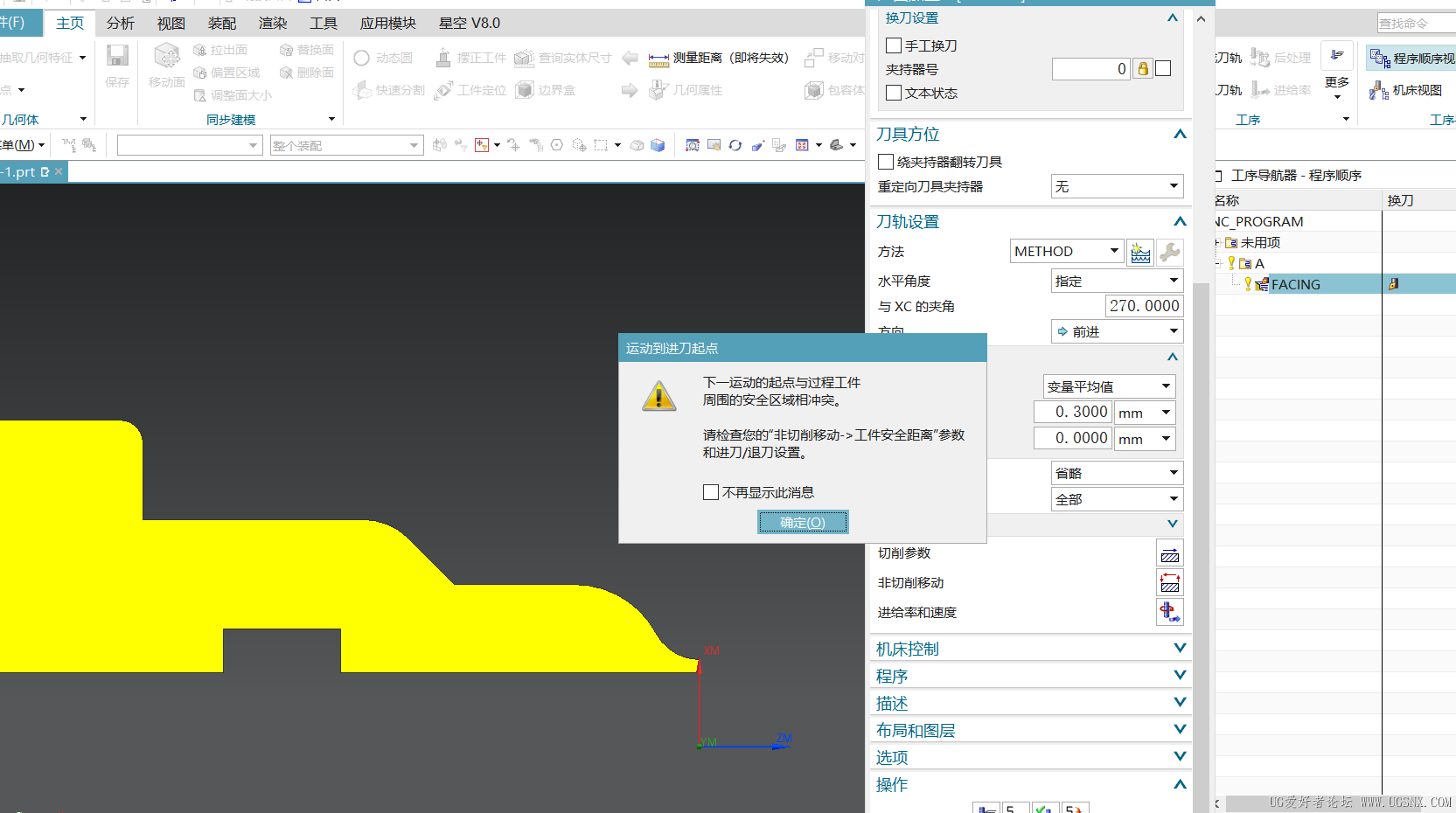
Task: Open the Reorient Tool Holder (重定向刀具夹持器) dropdown
Action: point(1117,186)
